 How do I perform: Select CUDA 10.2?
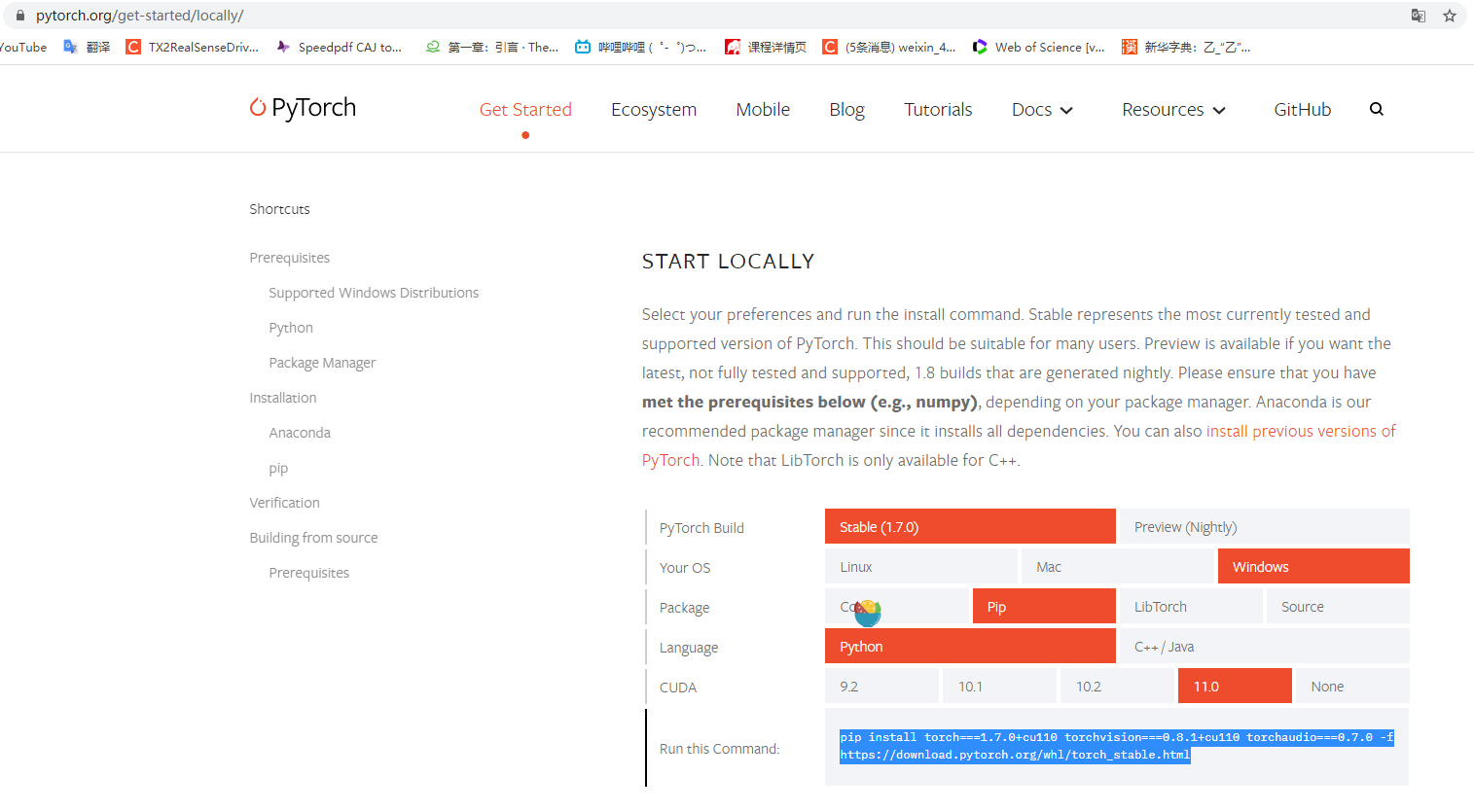point(1117,686)
